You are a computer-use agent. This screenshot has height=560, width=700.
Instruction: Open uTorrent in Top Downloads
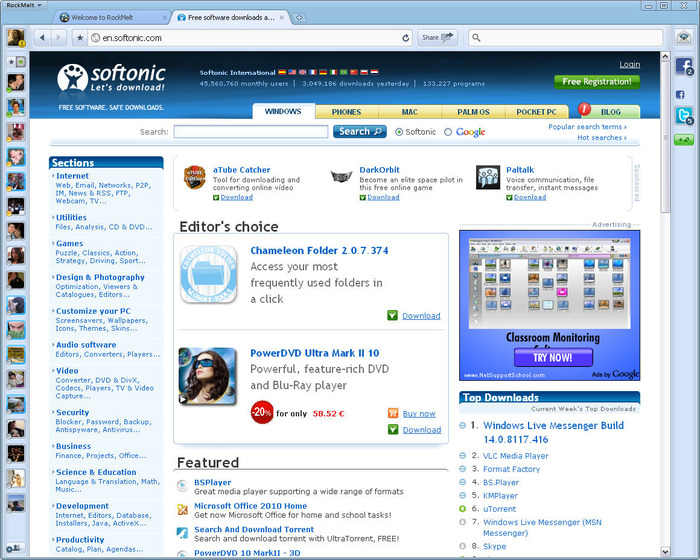pos(500,509)
